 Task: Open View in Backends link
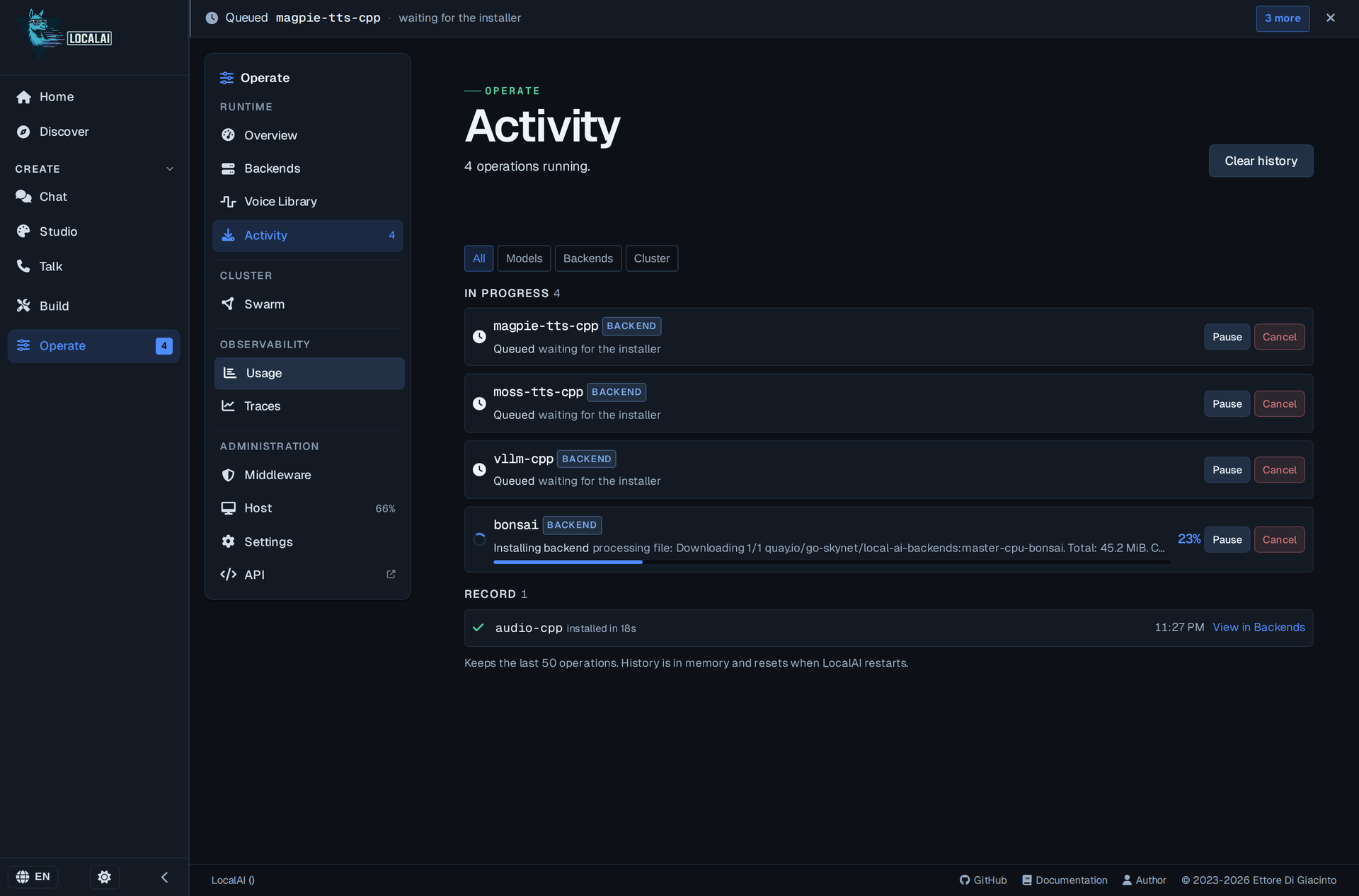[x=1258, y=627]
